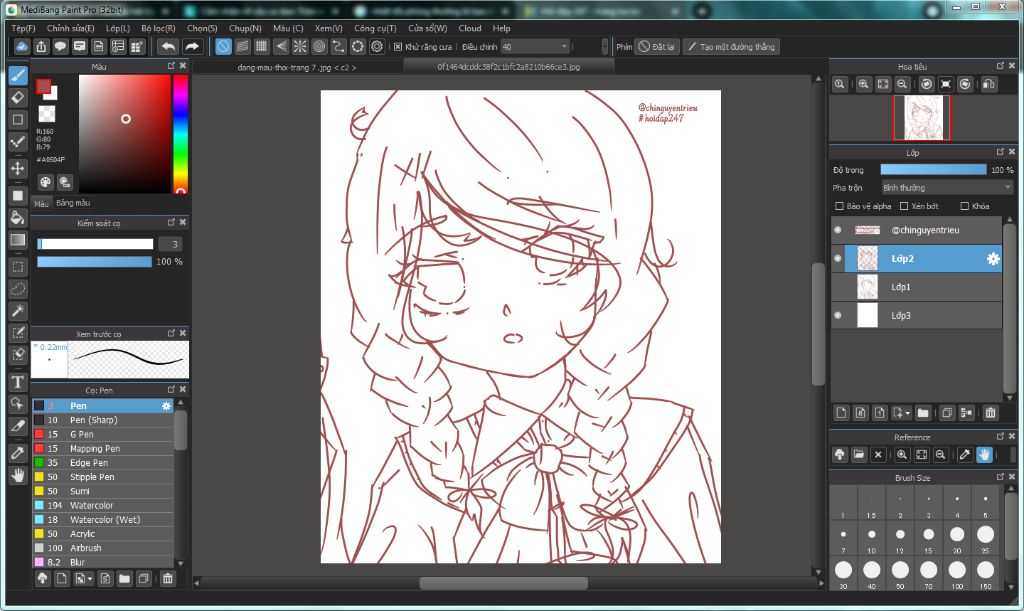Select eyedropper in Reference panel
1024x611 pixels.
965,454
